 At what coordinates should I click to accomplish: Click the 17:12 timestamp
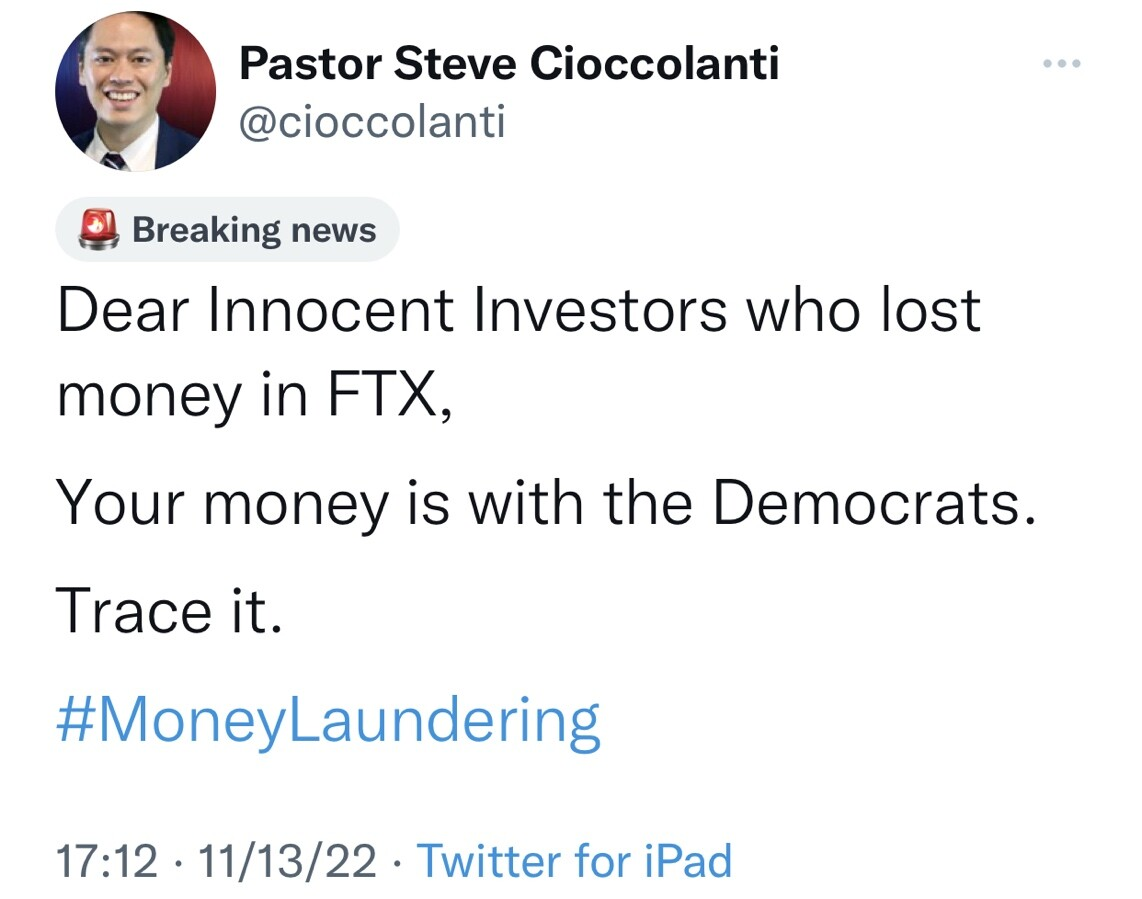click(107, 860)
